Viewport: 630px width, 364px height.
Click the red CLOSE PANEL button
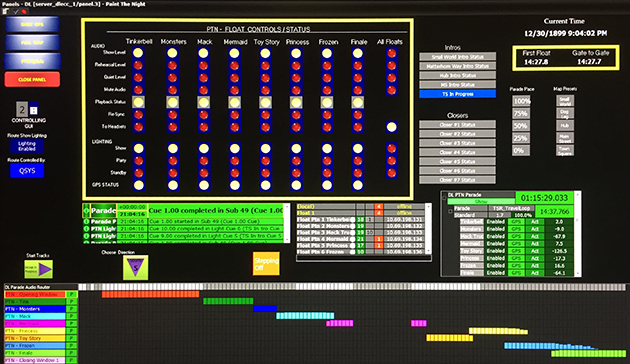pos(32,80)
